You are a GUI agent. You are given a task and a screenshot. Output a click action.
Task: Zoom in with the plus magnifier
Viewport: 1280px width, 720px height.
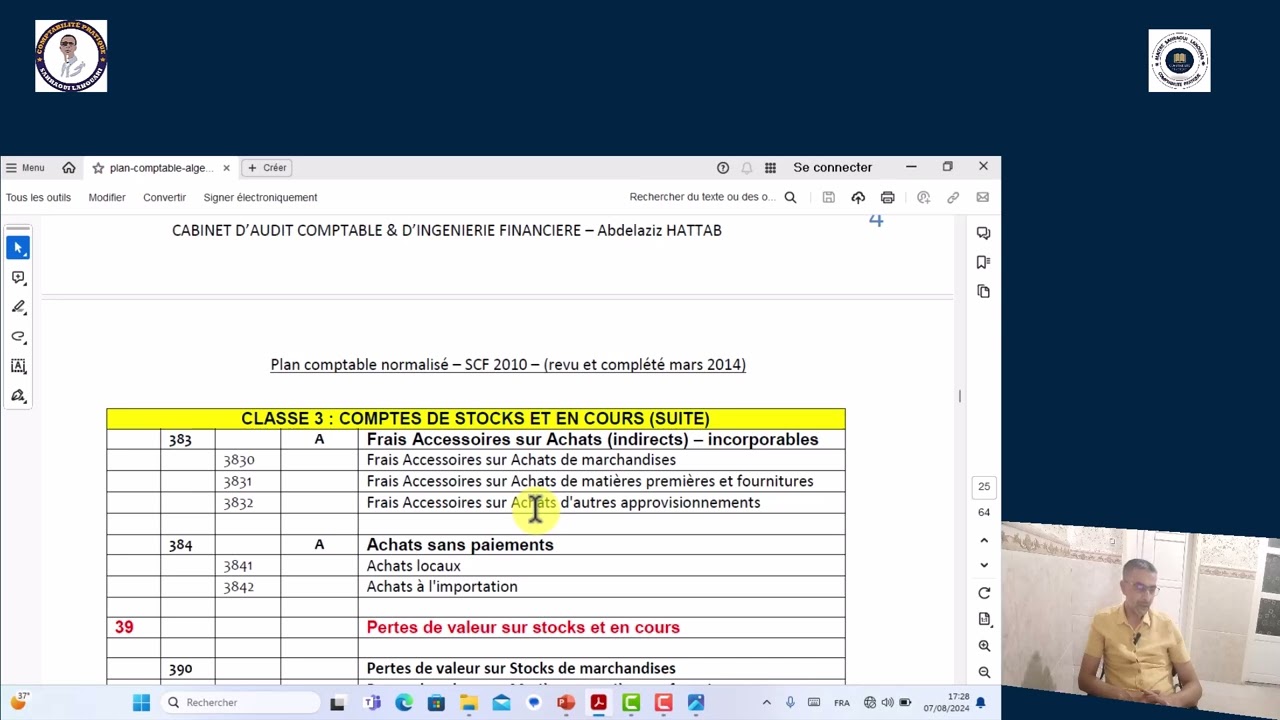(x=984, y=646)
